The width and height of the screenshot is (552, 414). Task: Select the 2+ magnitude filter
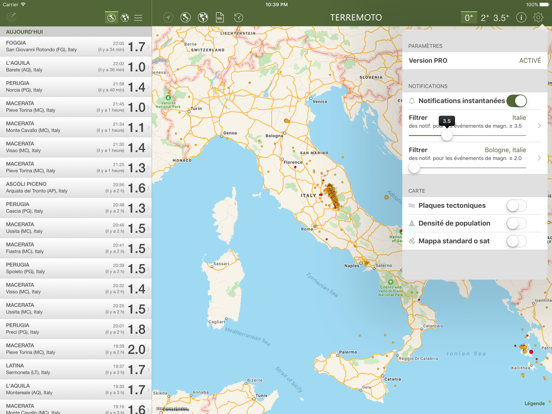[485, 18]
